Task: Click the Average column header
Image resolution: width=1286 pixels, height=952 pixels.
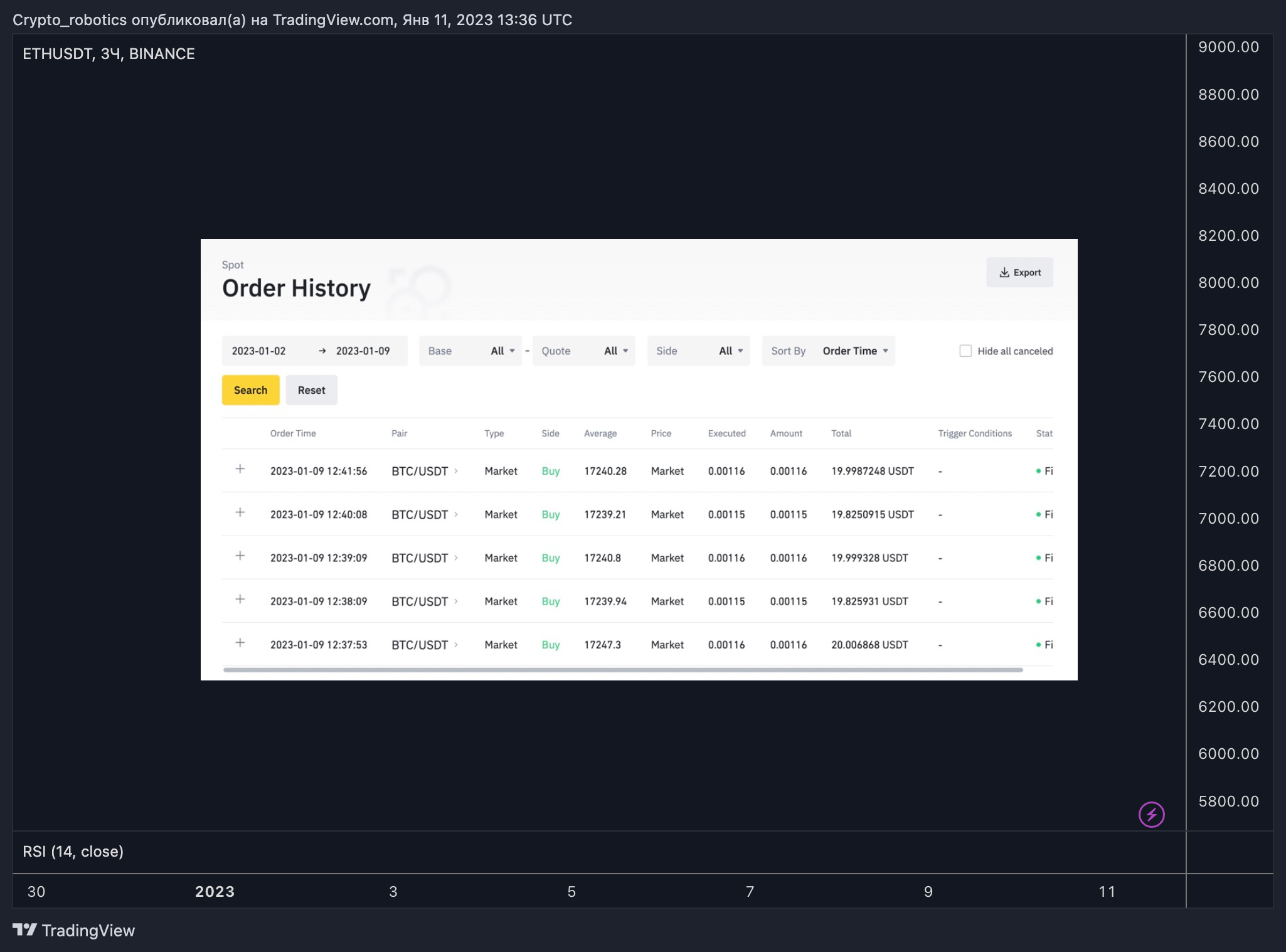Action: point(600,433)
